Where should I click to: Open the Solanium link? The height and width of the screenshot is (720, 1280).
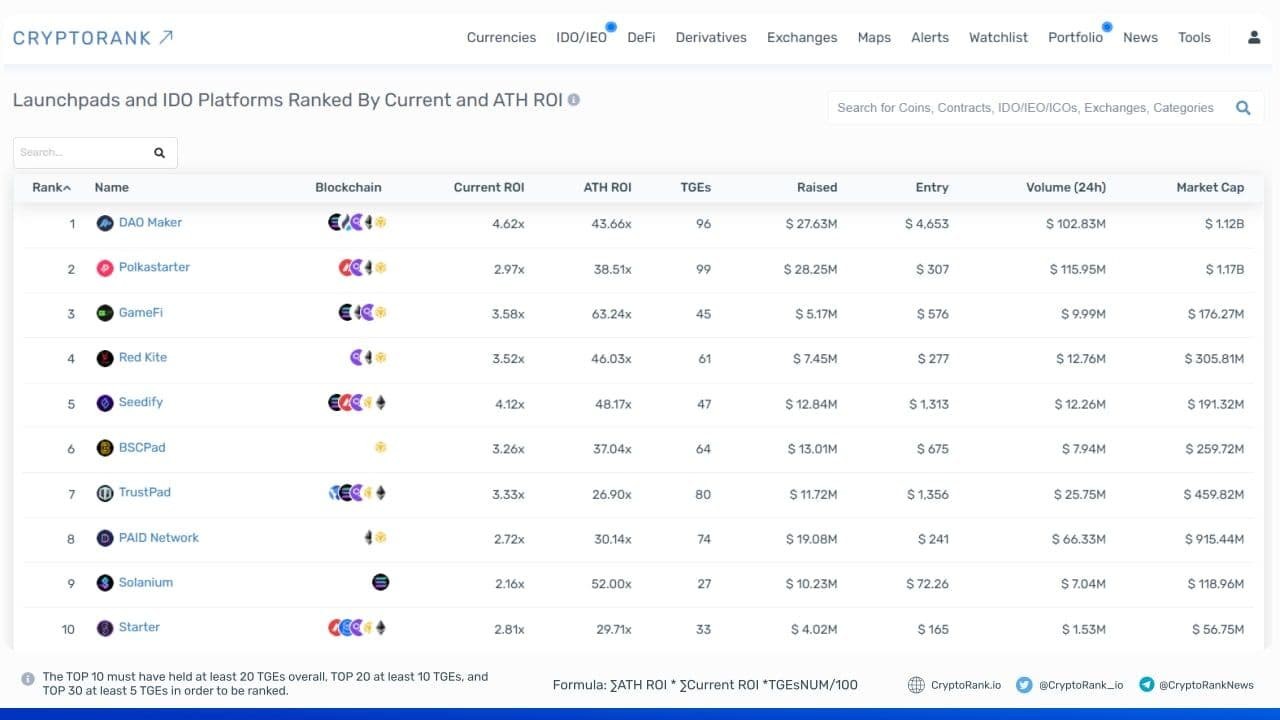(146, 582)
